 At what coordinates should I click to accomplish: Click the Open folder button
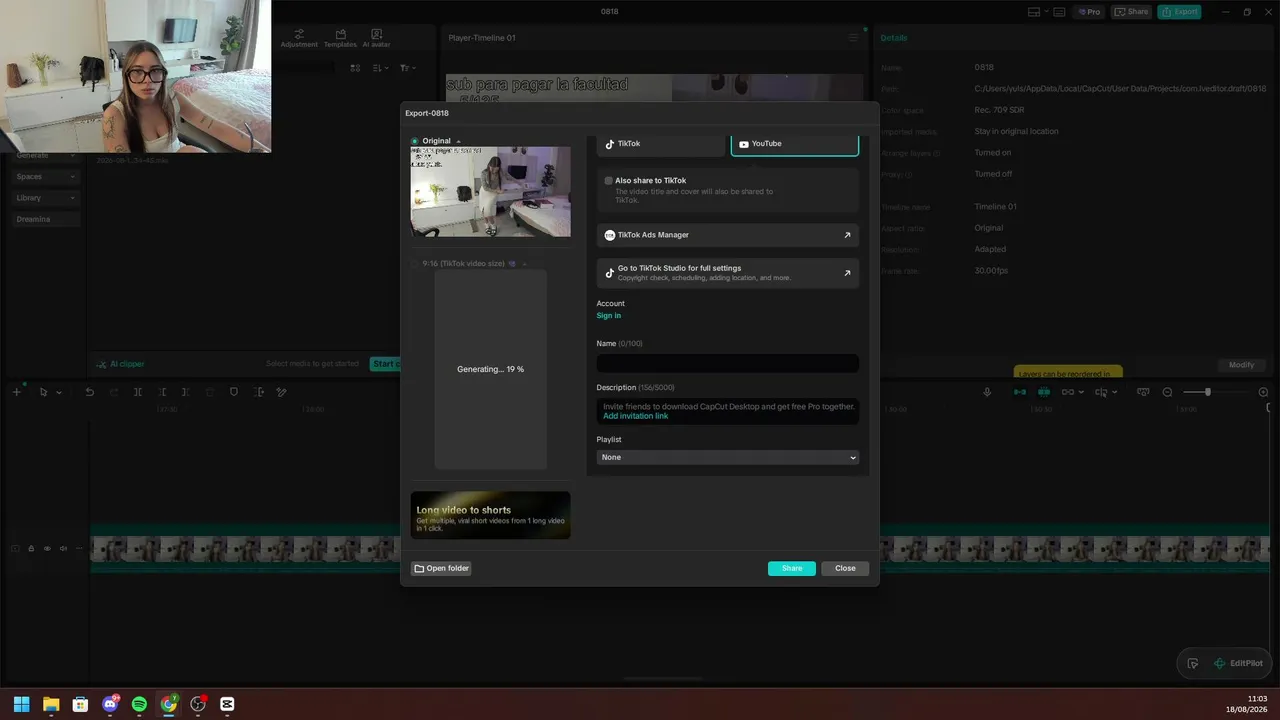pyautogui.click(x=441, y=568)
